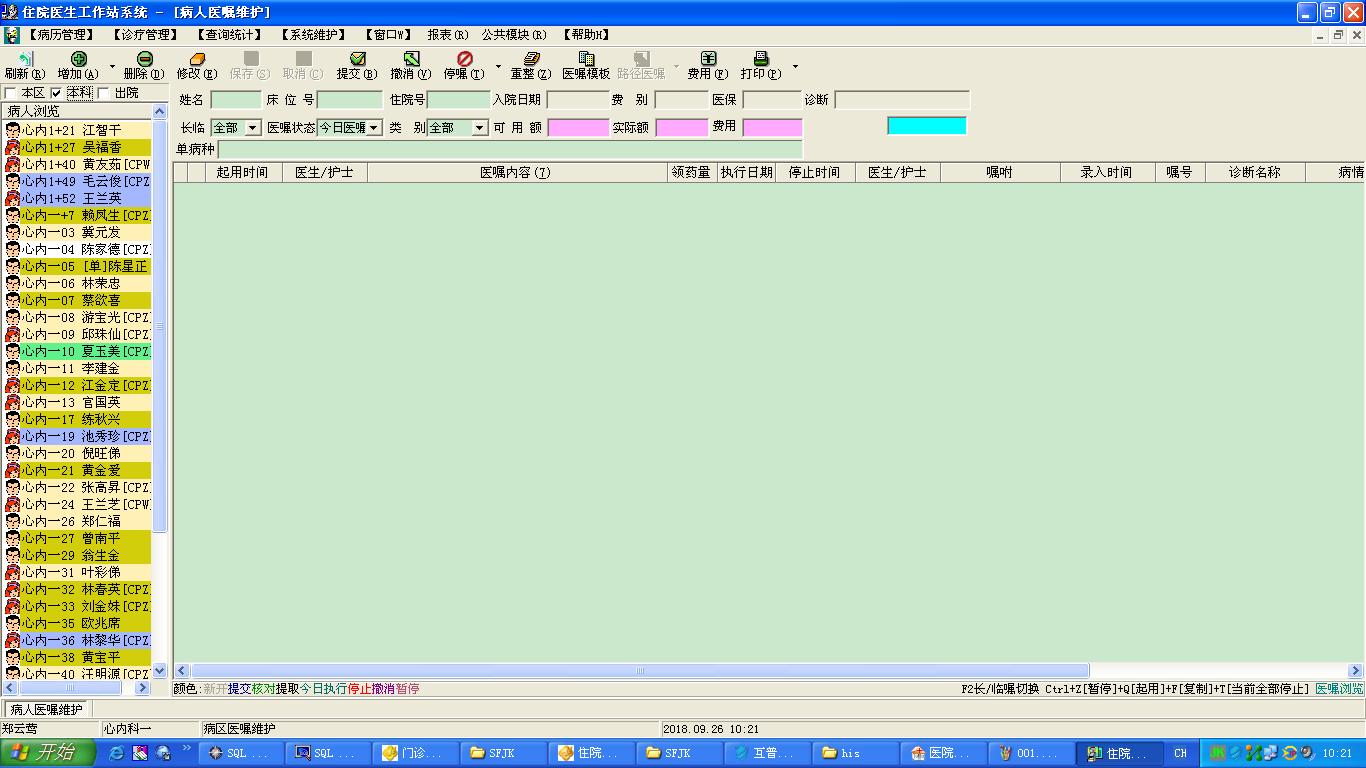Open the 【诊疗管理】 menu
The width and height of the screenshot is (1366, 768).
click(x=146, y=35)
